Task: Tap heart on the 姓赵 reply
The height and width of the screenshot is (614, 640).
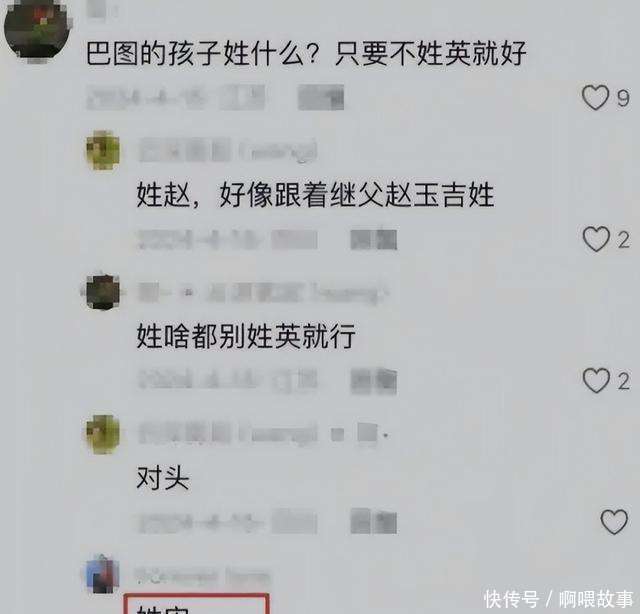Action: tap(596, 239)
